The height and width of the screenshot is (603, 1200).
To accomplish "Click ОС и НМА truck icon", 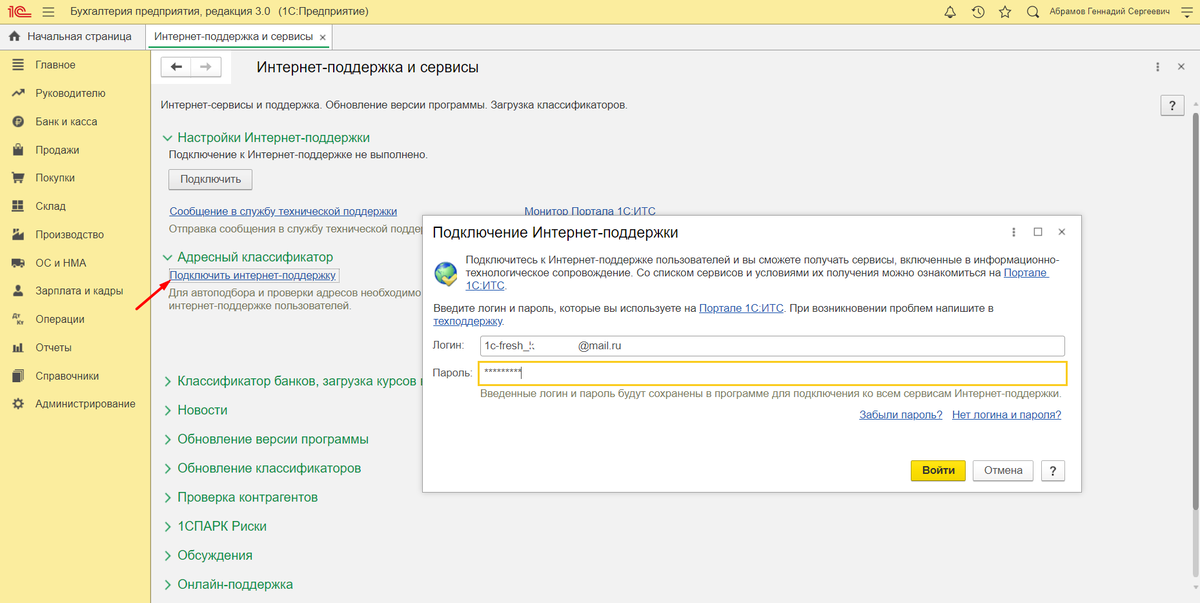I will click(x=17, y=263).
